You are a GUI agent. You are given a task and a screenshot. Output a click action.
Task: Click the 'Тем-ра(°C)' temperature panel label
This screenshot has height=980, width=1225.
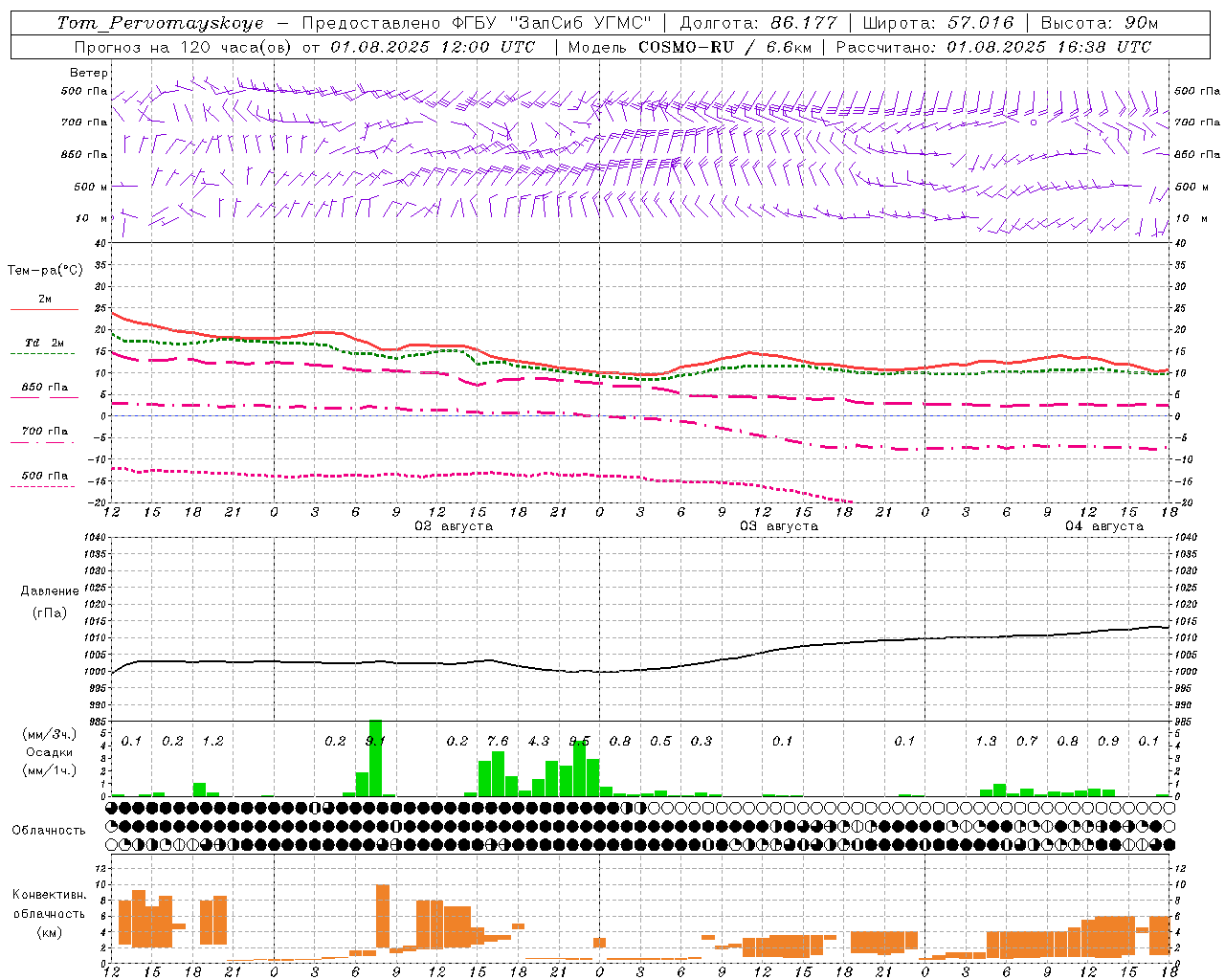click(x=45, y=271)
